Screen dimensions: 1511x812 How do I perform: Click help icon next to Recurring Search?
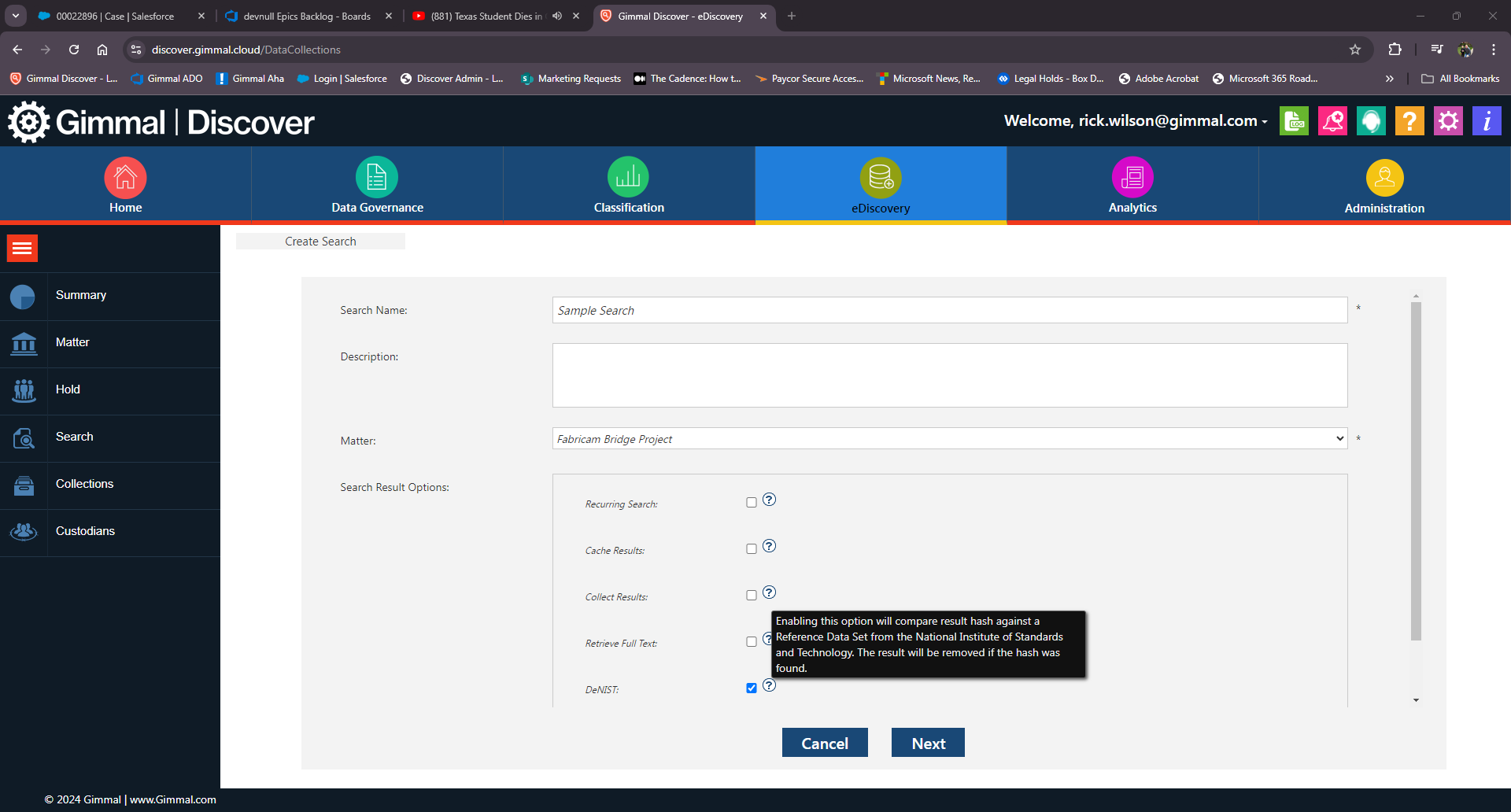(769, 500)
